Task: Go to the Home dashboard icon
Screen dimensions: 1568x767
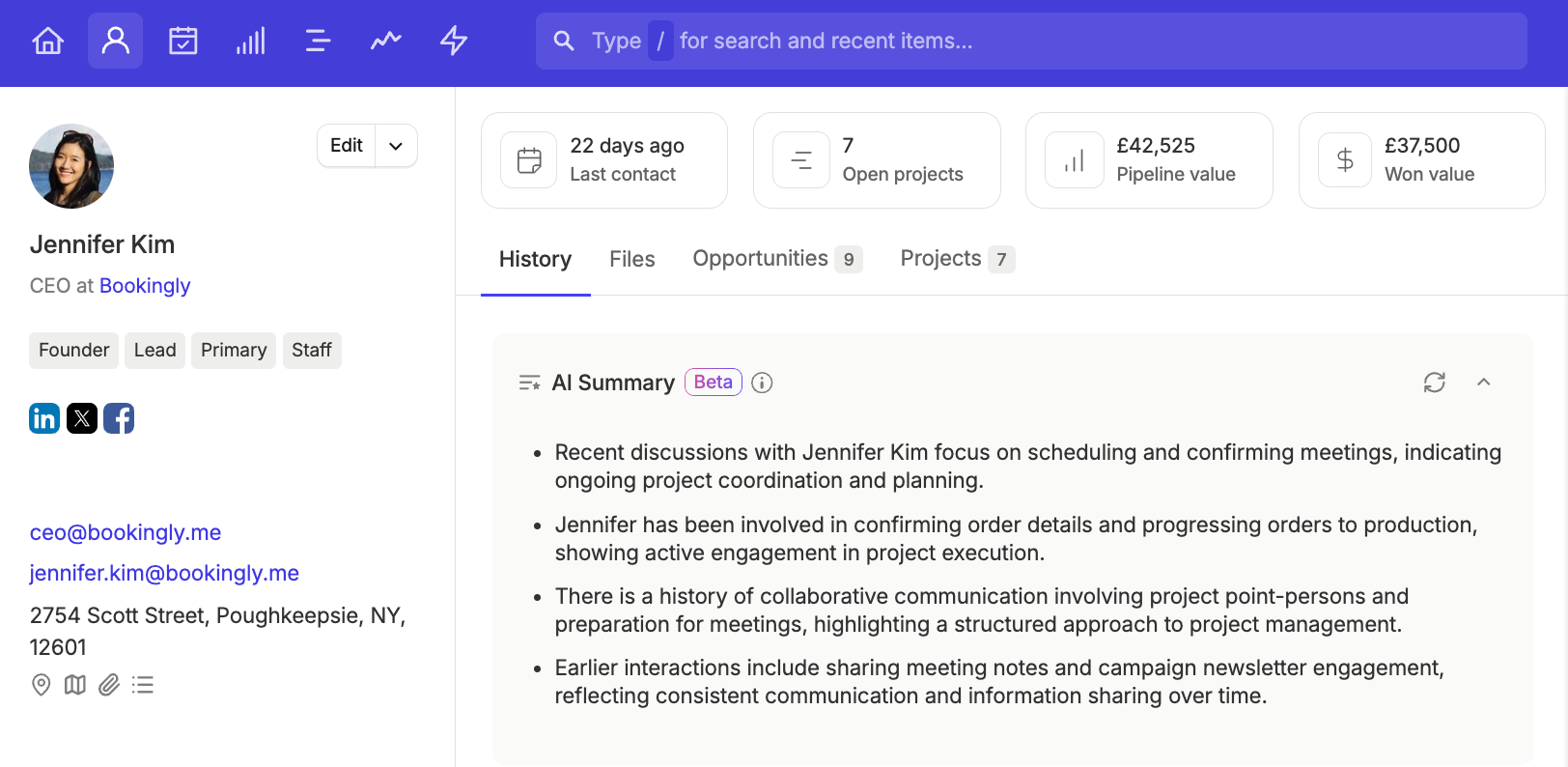Action: point(48,41)
